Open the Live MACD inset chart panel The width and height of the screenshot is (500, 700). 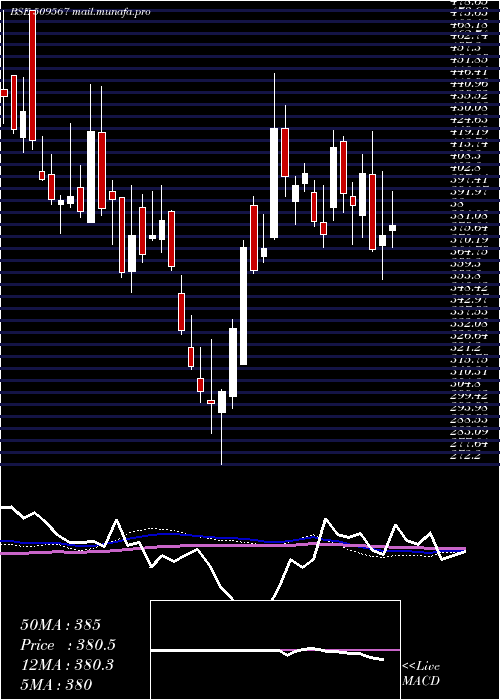pyautogui.click(x=275, y=650)
